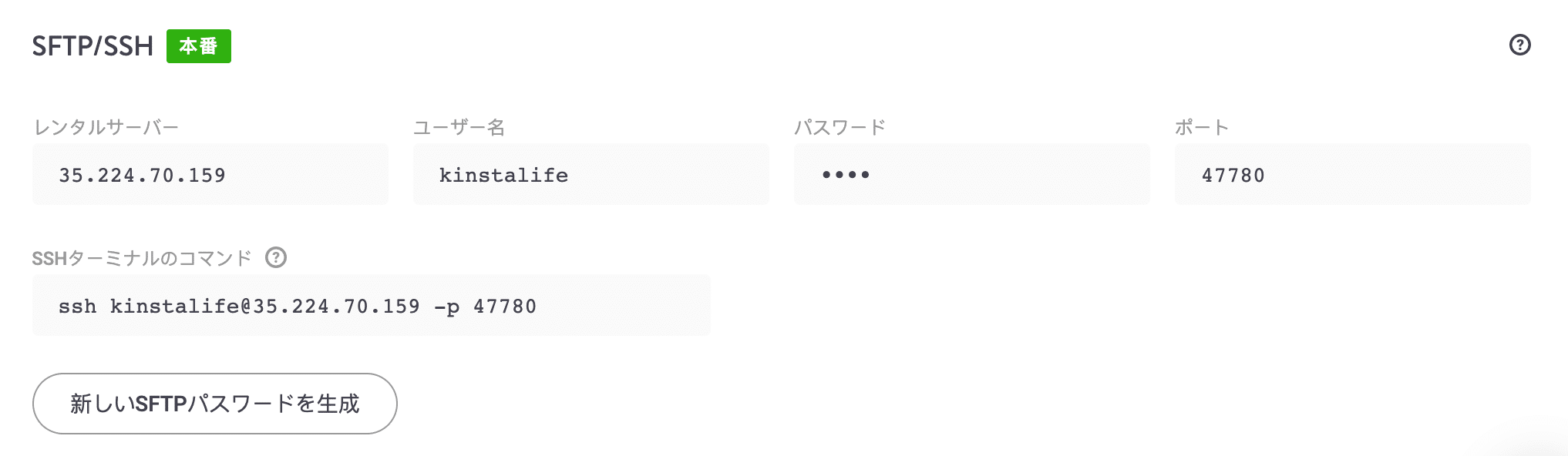Click the ssh kinstalife command to copy it
Screen dimensions: 1568x456
299,305
